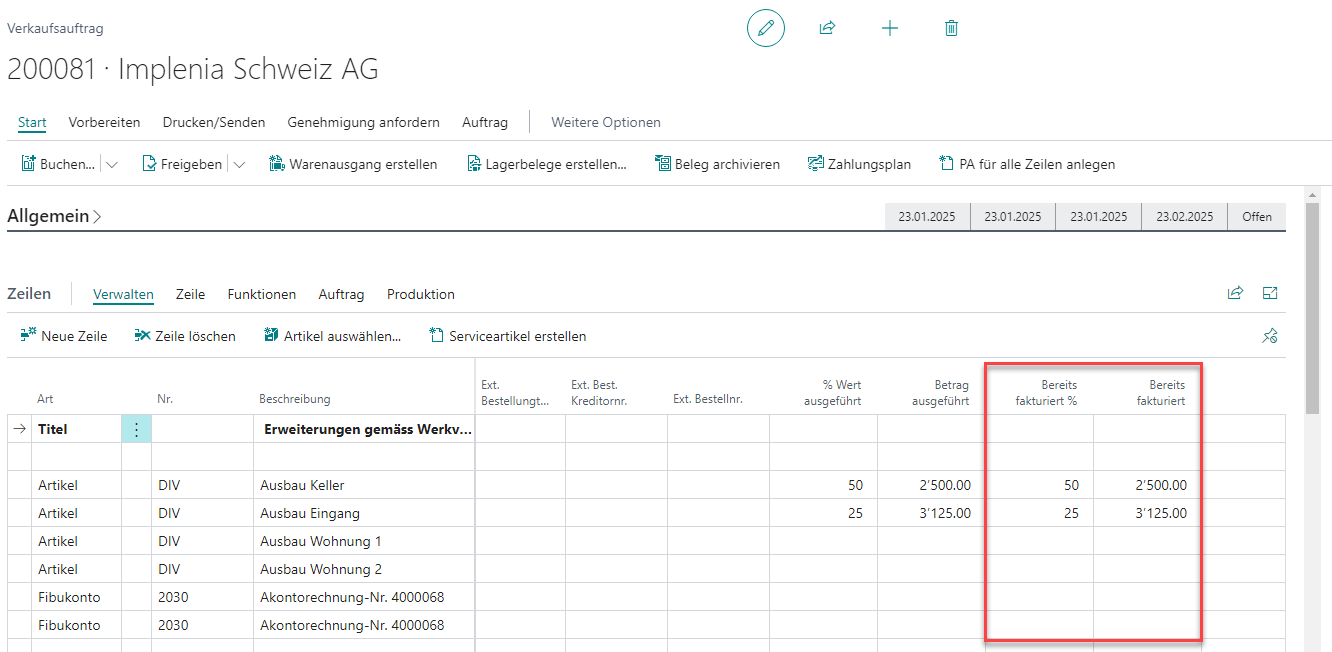Open the three-dot row menu for Titel row
The height and width of the screenshot is (652, 1332).
coord(137,429)
